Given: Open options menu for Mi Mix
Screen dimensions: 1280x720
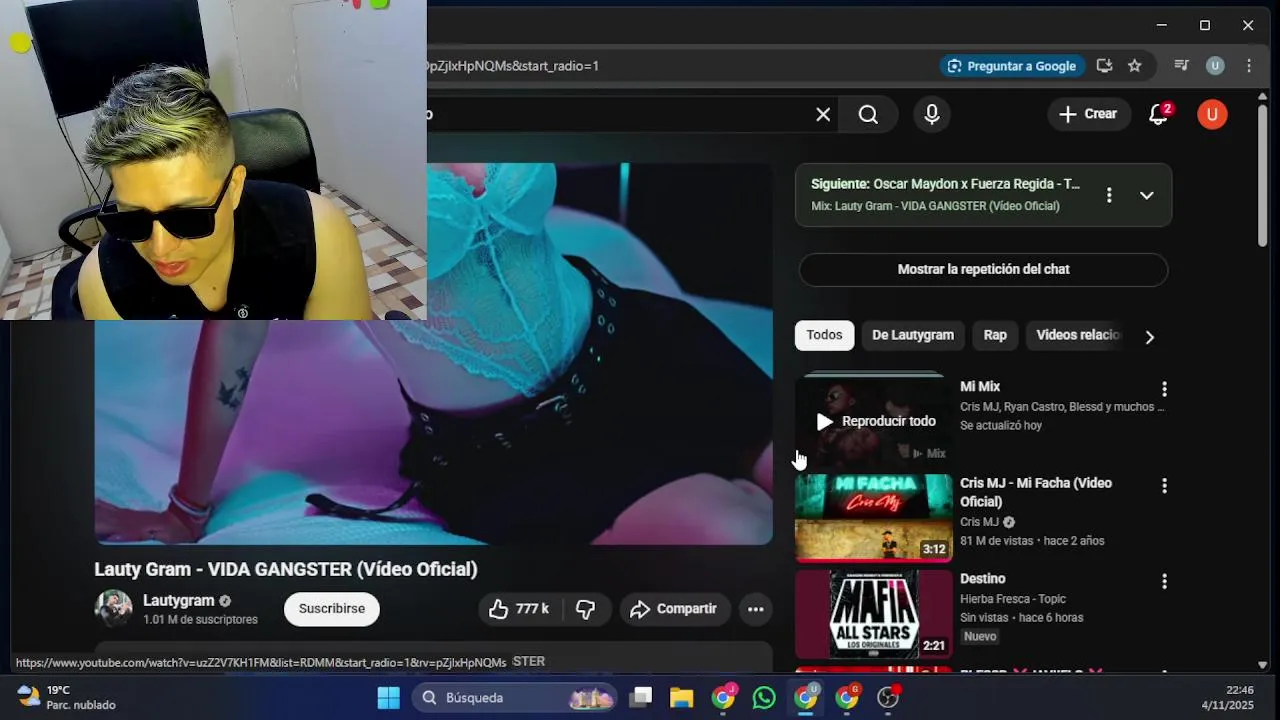Looking at the screenshot, I should (x=1164, y=389).
